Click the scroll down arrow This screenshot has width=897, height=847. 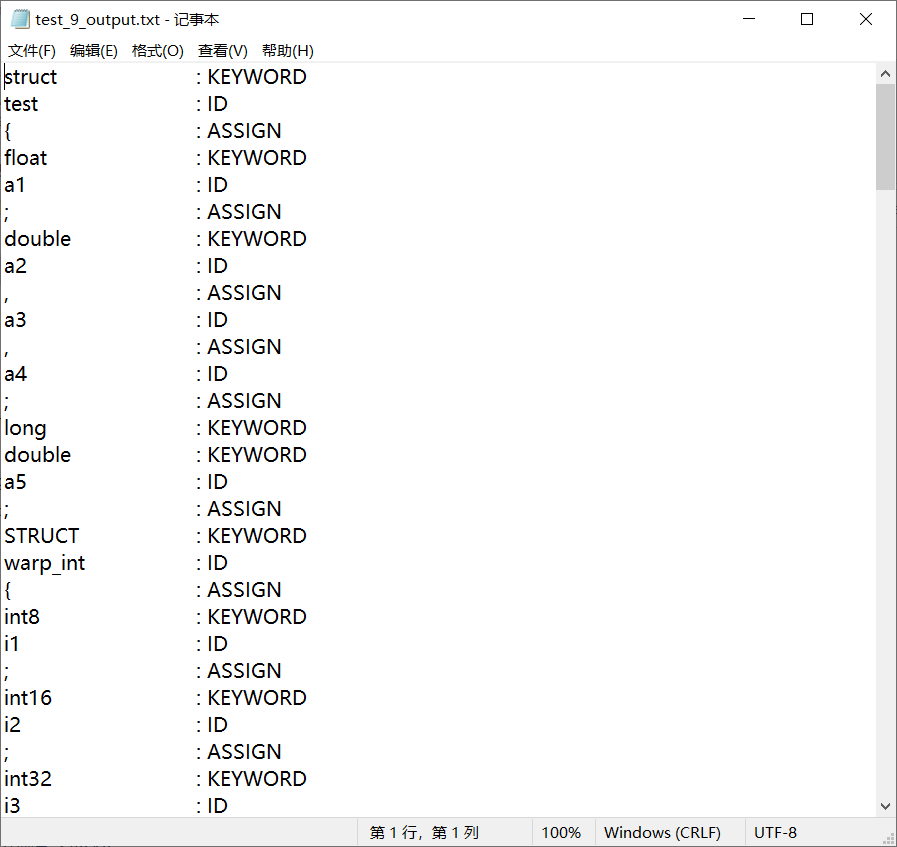coord(885,806)
